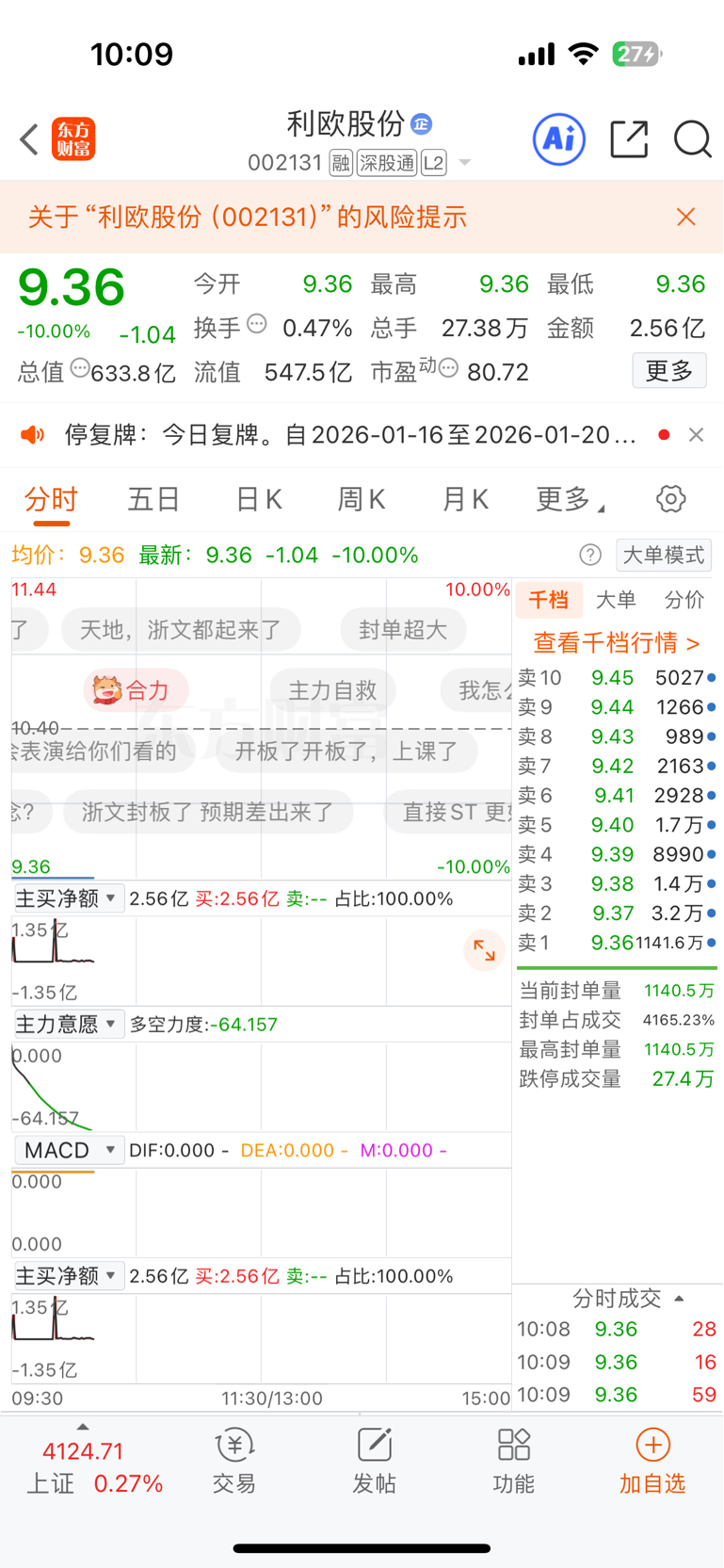The width and height of the screenshot is (724, 1568).
Task: Open 主力意愿 indicator dropdown
Action: coord(68,1024)
